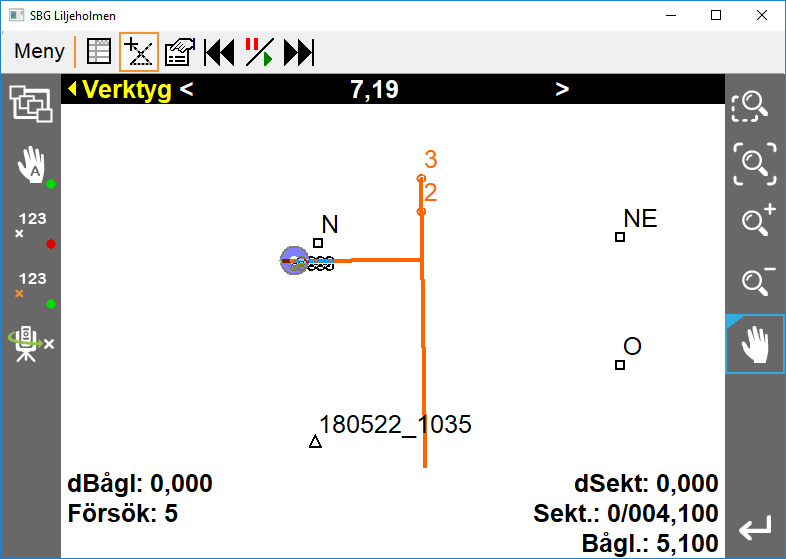Toggle the auto hand (A) mode
The image size is (786, 559).
pyautogui.click(x=31, y=165)
